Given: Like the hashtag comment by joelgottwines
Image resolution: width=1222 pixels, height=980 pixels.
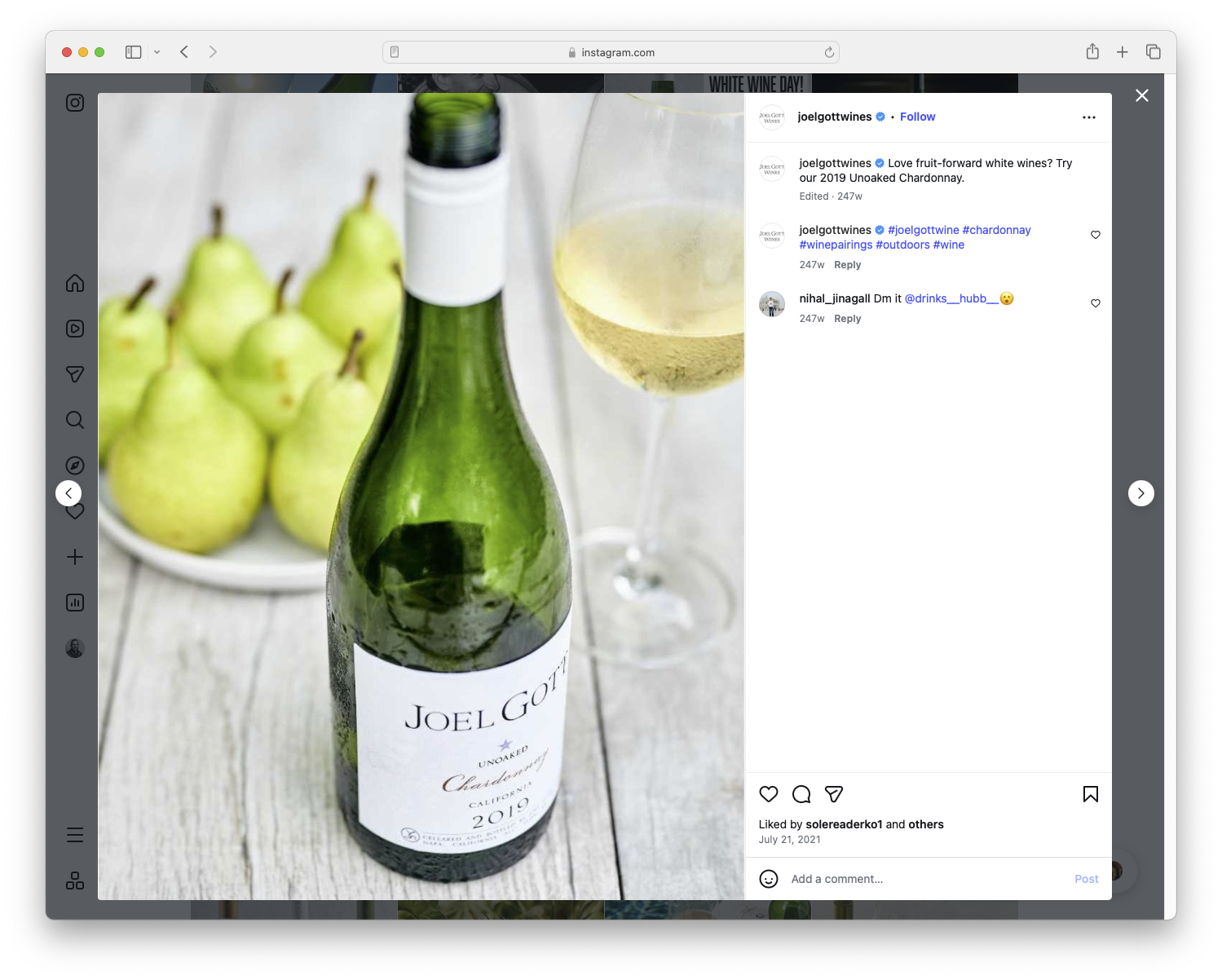Looking at the screenshot, I should (1096, 235).
